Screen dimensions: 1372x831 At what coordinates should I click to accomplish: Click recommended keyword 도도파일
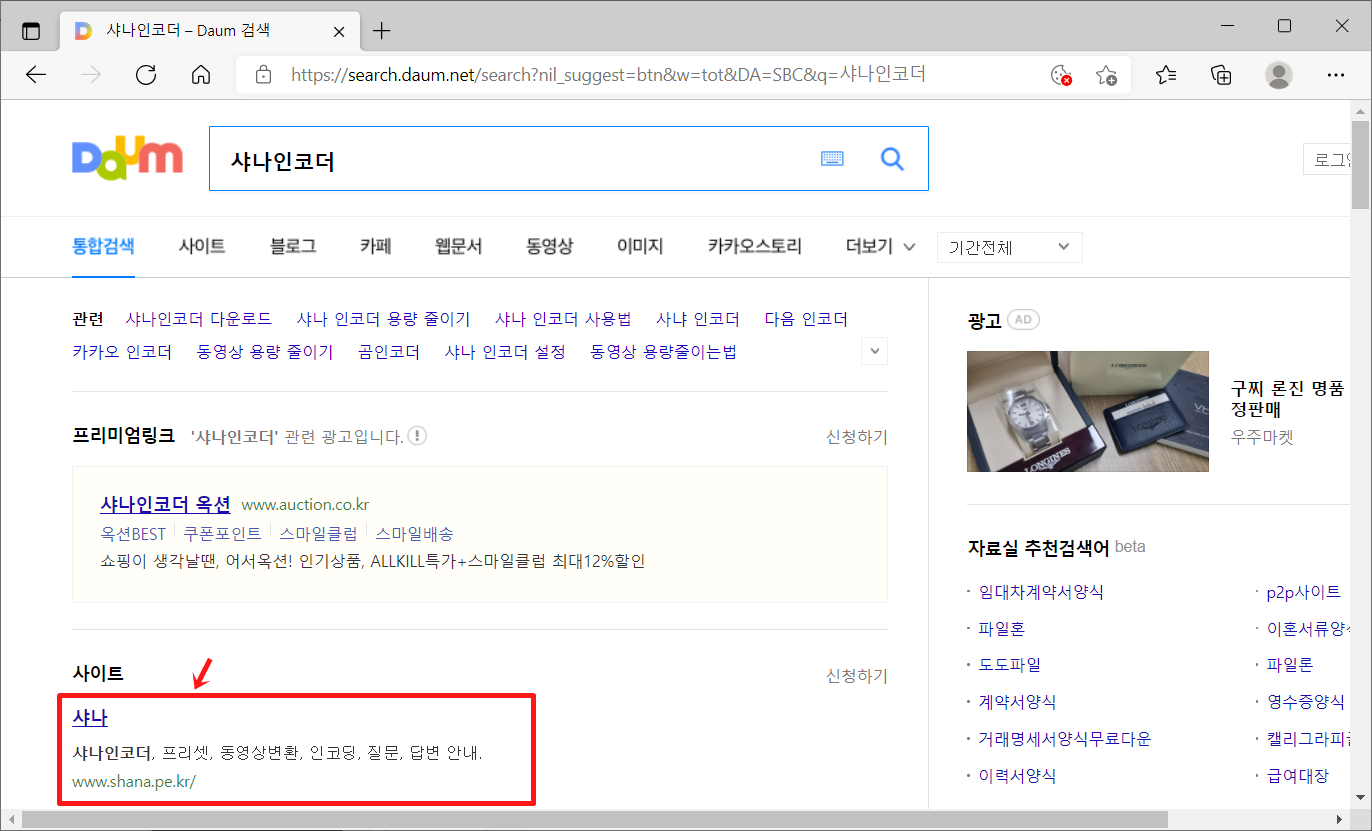1009,665
